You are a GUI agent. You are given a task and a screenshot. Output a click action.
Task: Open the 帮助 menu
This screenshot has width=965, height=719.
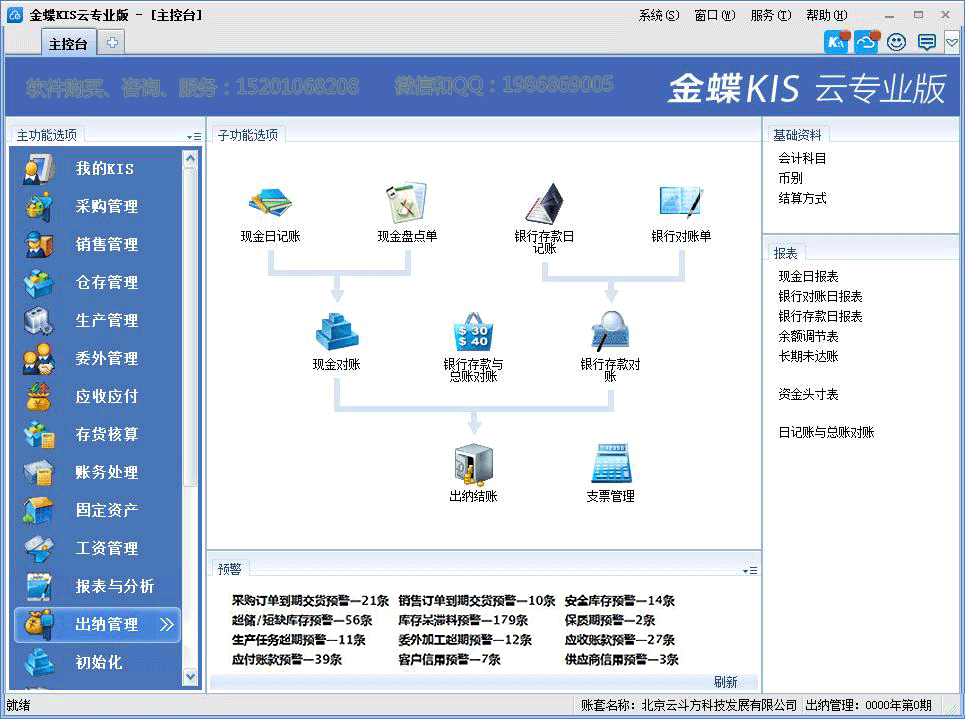tap(825, 15)
